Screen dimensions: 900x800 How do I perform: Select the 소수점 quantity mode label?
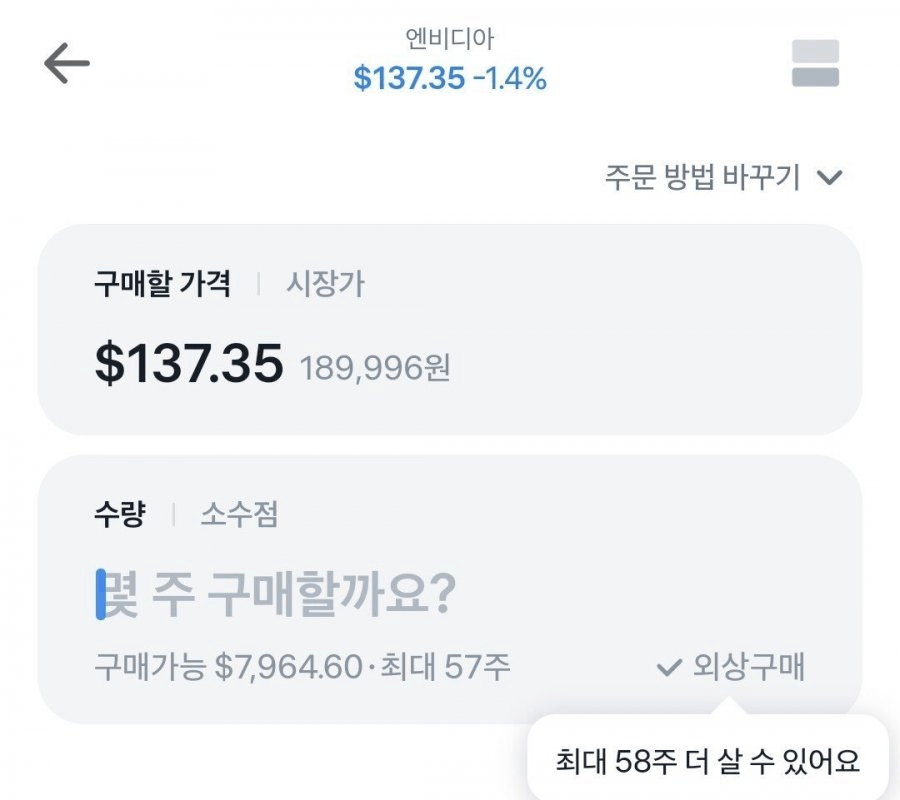click(x=239, y=515)
